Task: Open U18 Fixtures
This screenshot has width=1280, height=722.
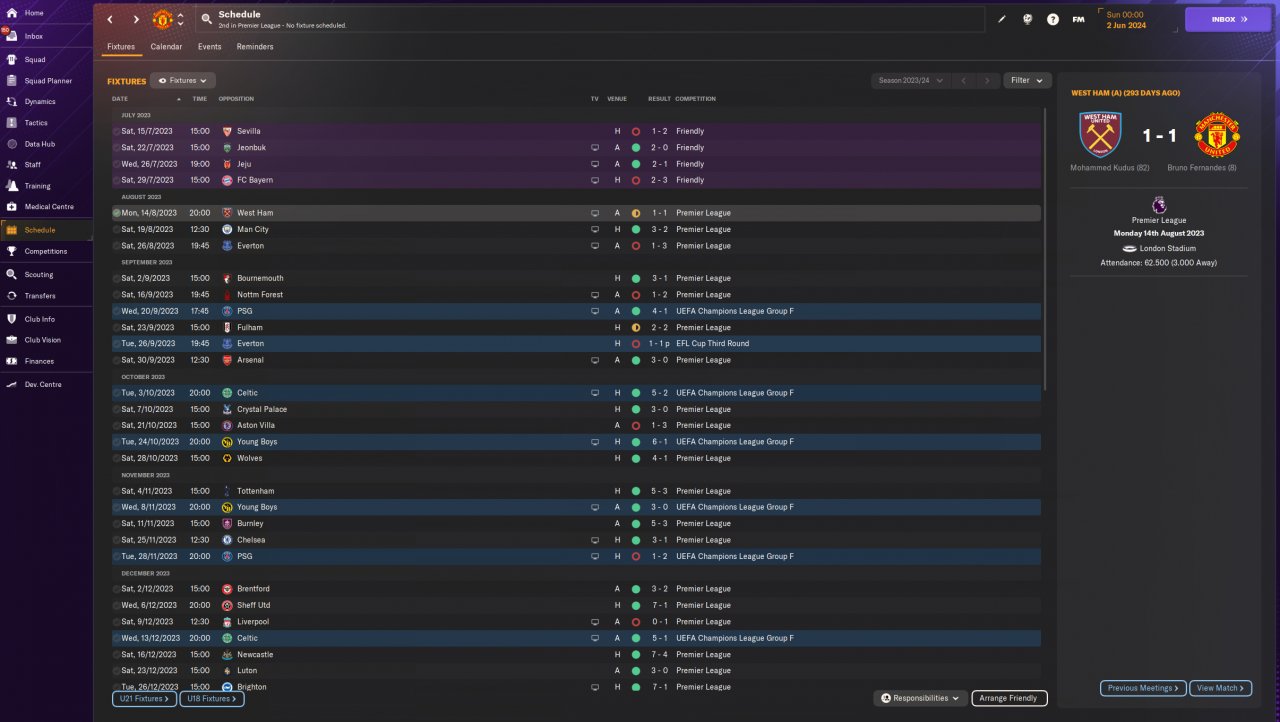Action: (x=212, y=699)
